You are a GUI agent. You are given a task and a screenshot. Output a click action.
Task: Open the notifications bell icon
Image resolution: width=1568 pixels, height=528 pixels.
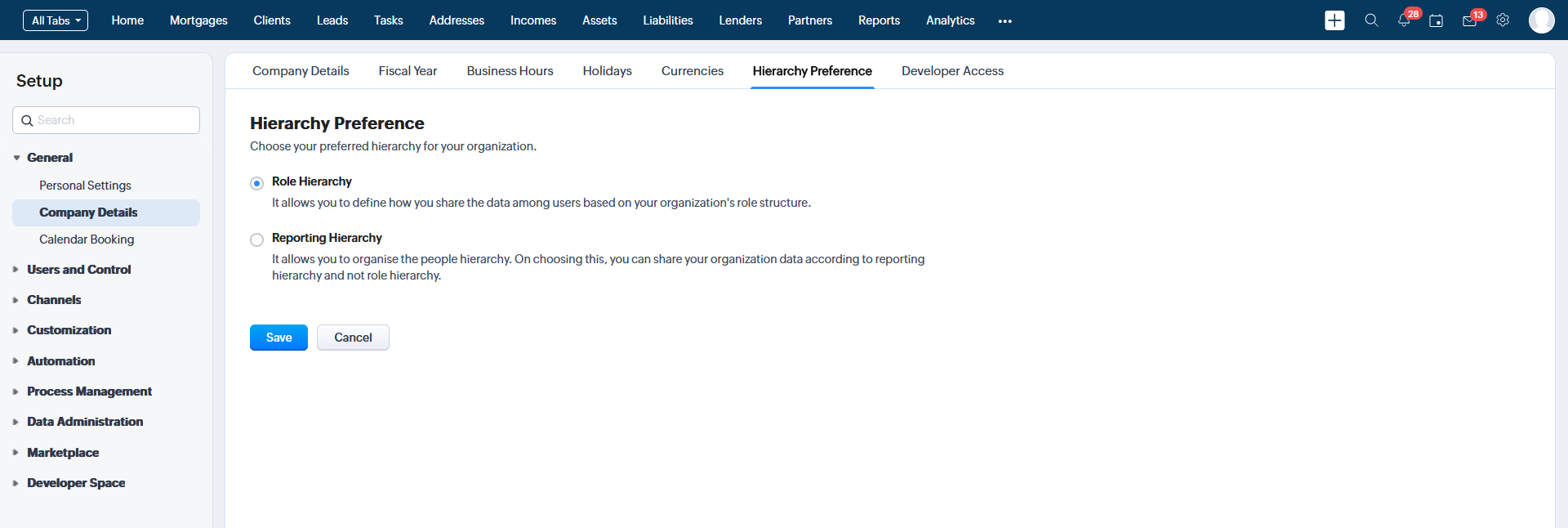[1404, 20]
